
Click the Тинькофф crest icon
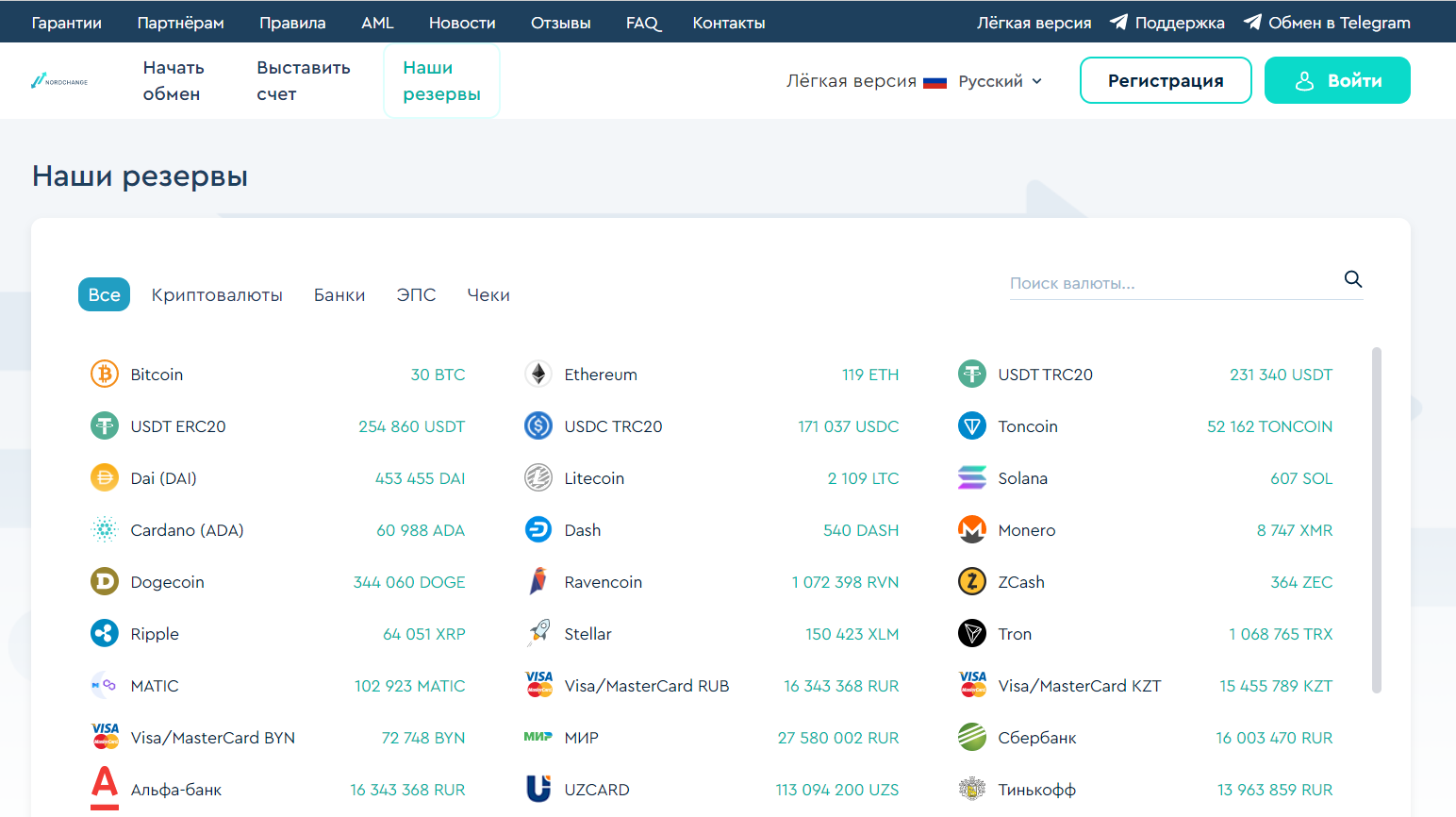click(972, 789)
